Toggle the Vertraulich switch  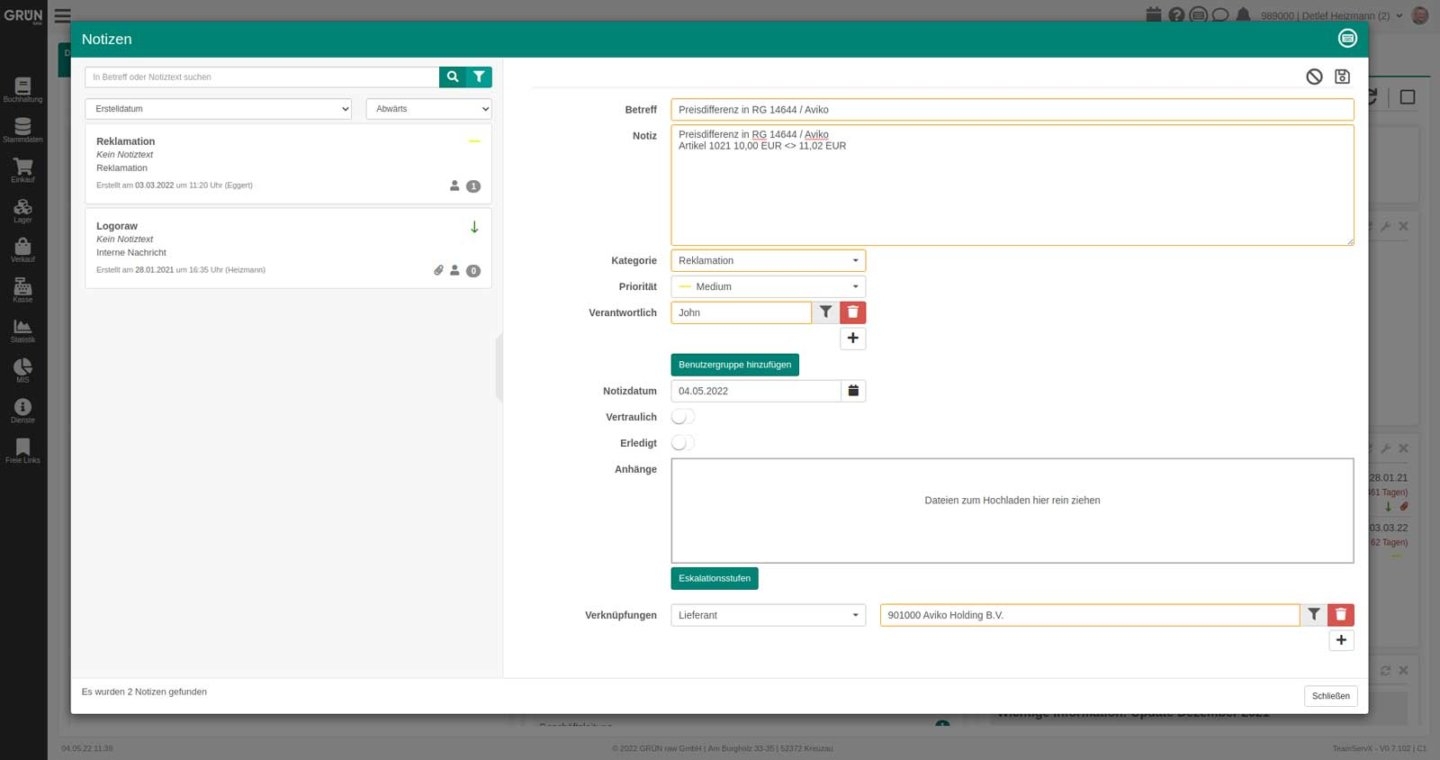[x=683, y=417]
